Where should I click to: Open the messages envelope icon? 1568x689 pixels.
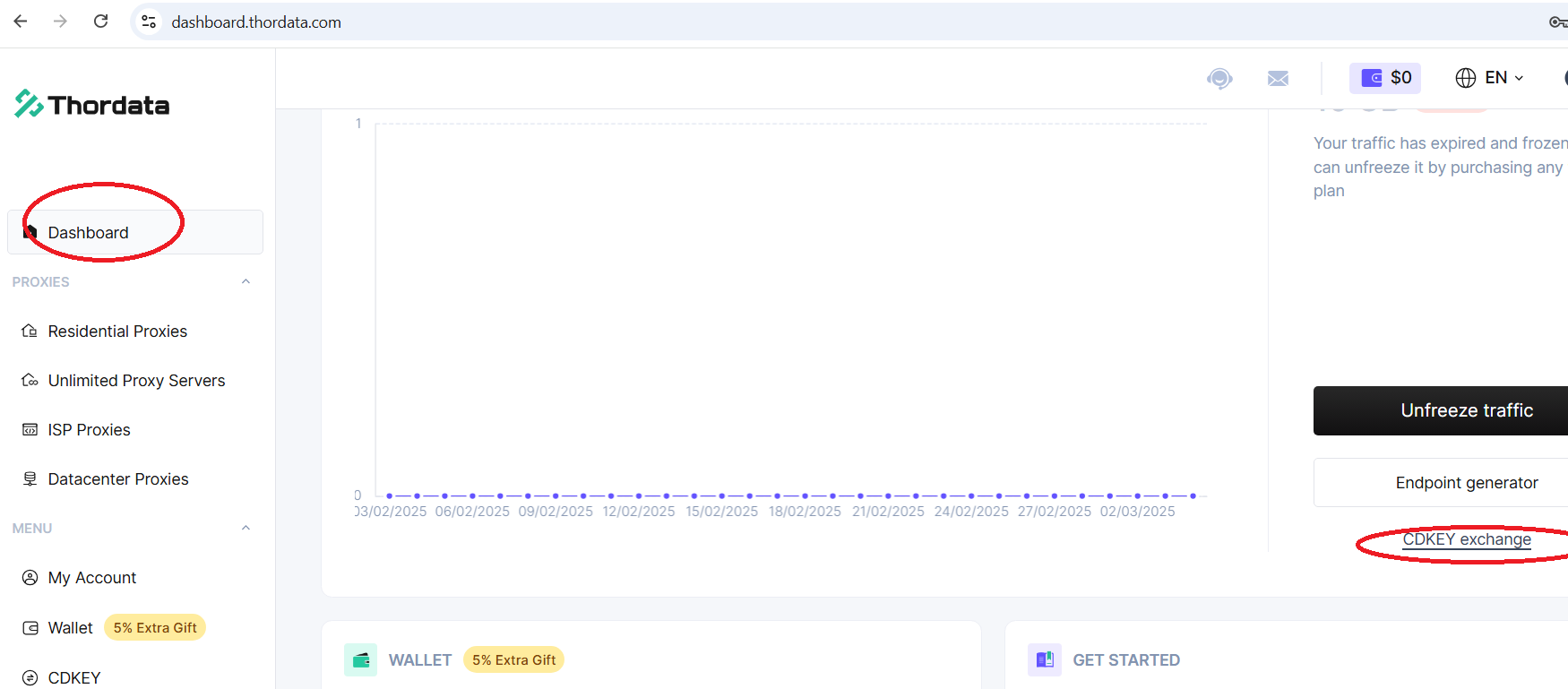pos(1279,79)
